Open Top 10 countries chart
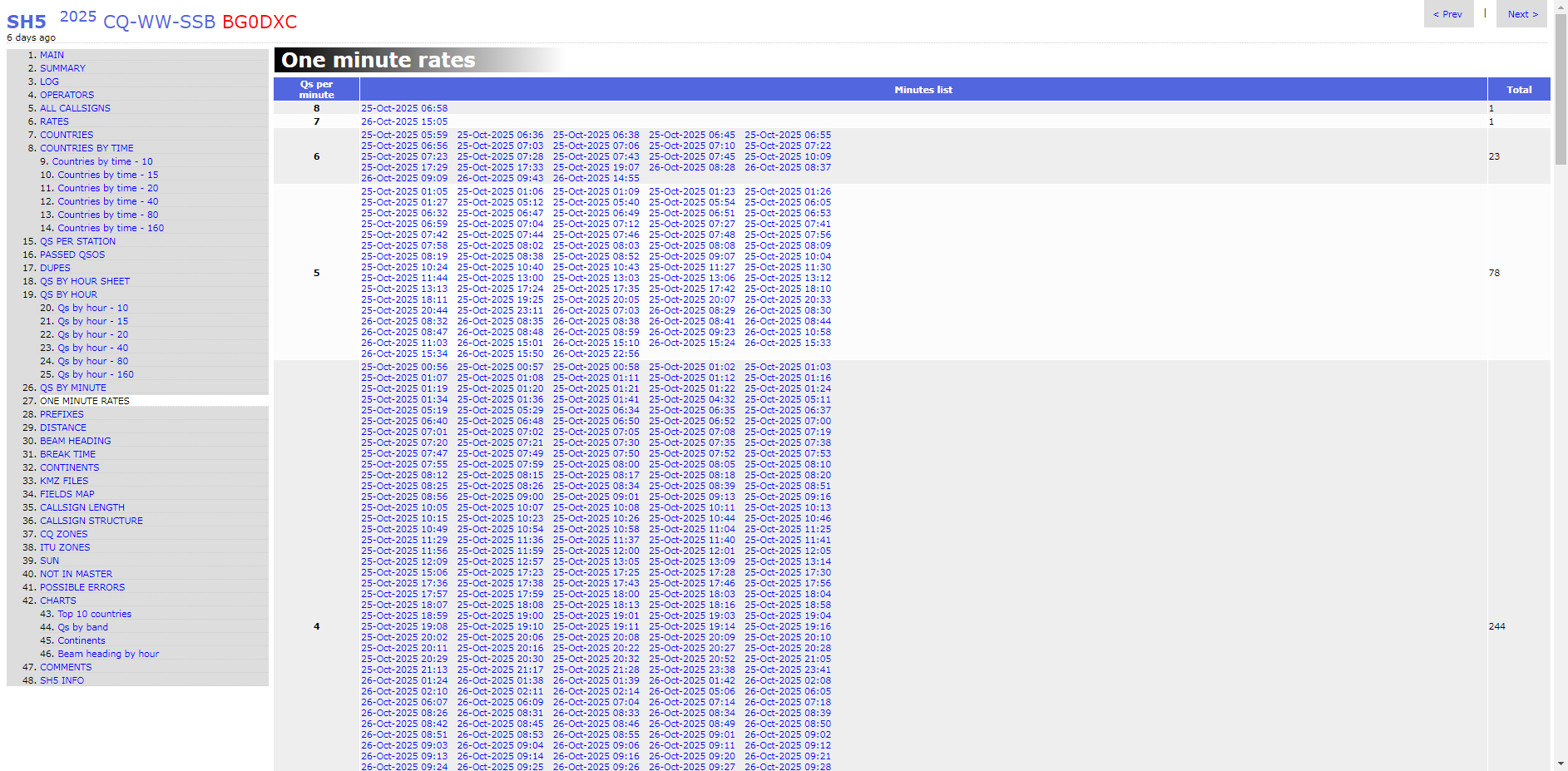Screen dimensions: 1568x771 94,614
